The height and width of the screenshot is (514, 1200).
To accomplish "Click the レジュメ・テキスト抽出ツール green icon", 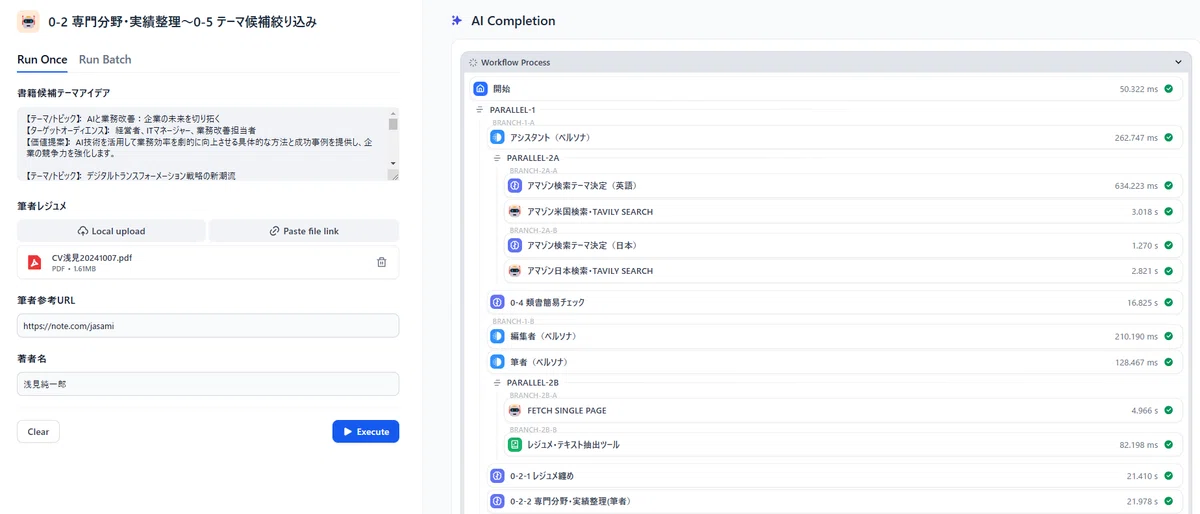I will click(514, 444).
